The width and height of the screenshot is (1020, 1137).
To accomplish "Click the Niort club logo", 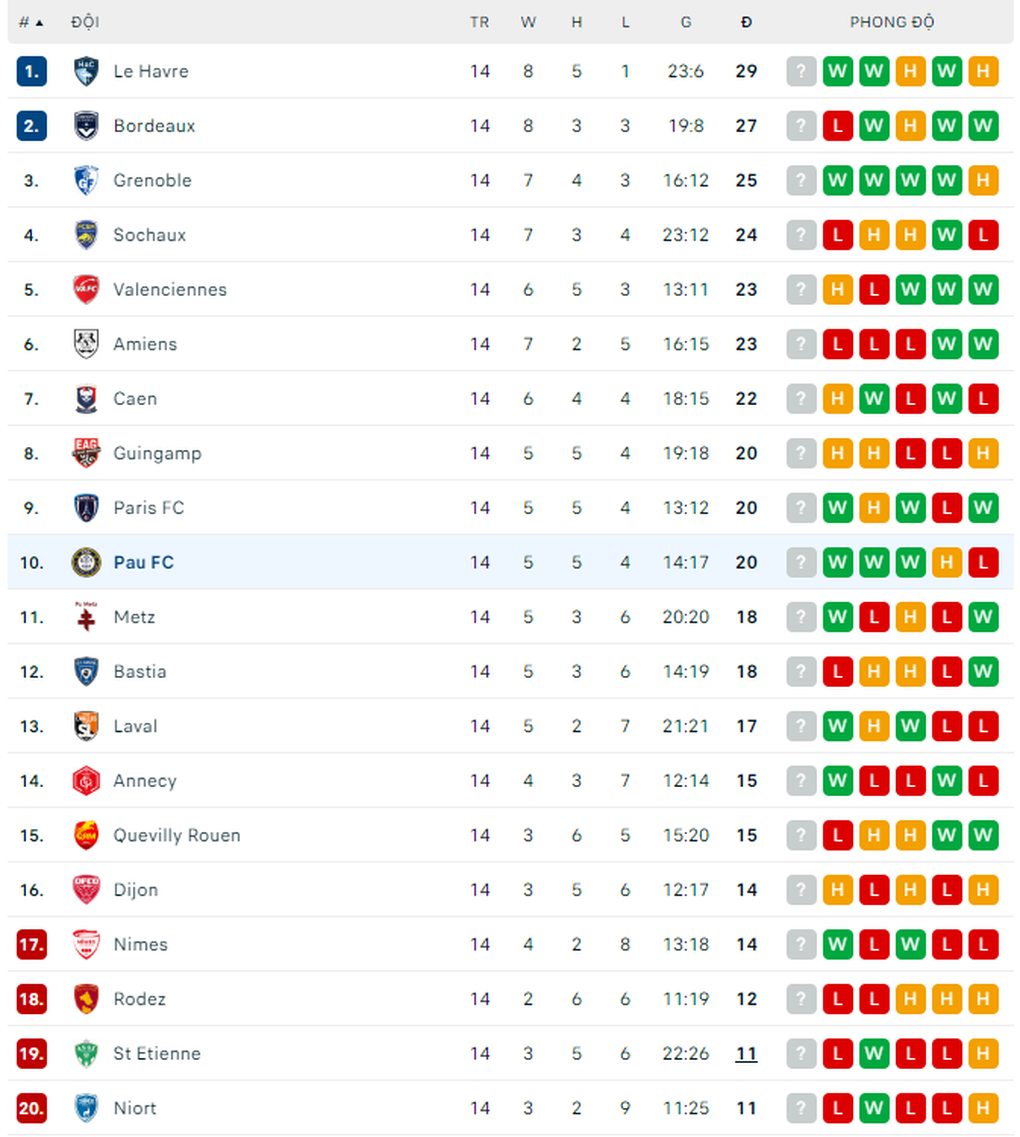I will pyautogui.click(x=86, y=1108).
